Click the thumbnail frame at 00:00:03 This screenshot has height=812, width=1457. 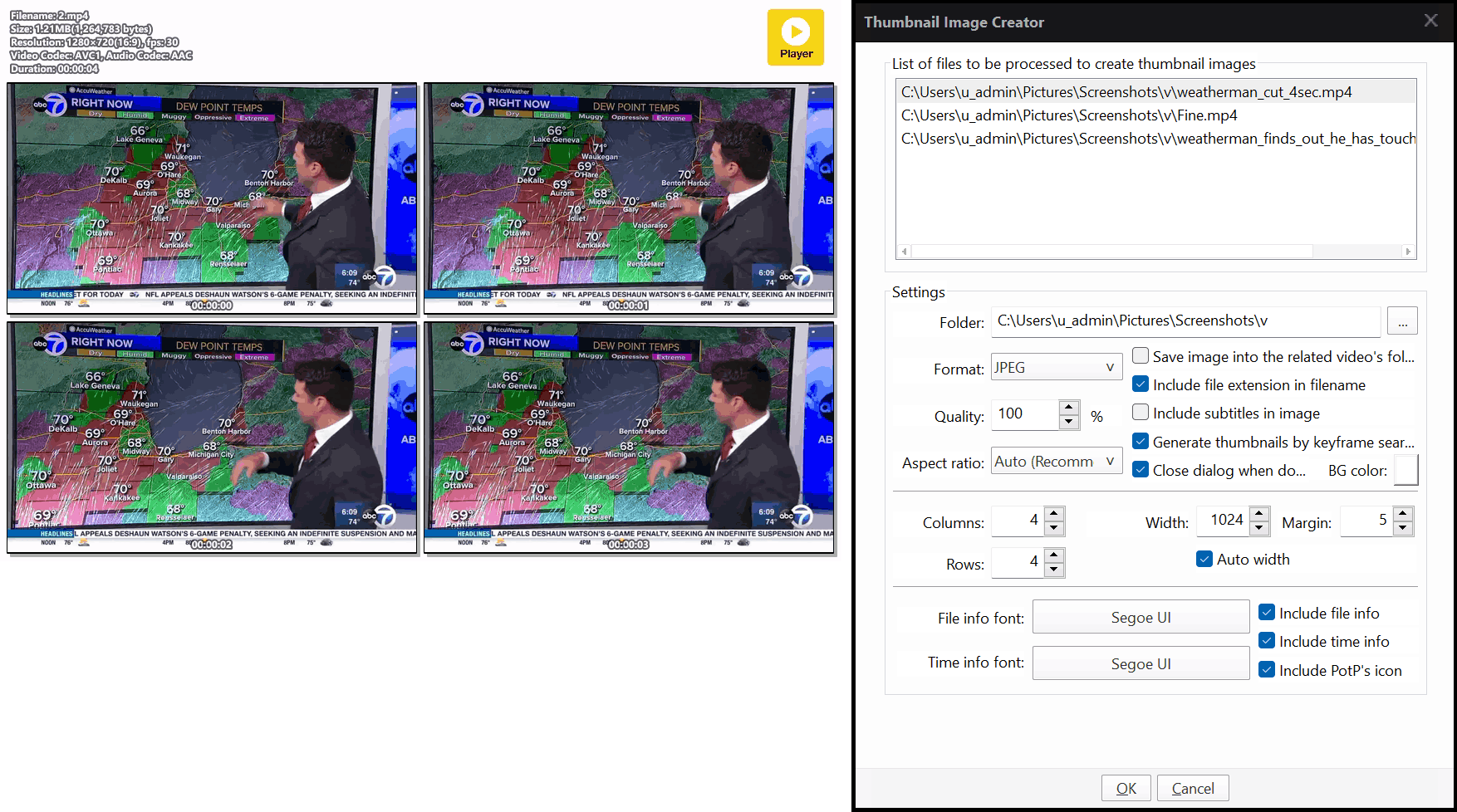pos(629,438)
